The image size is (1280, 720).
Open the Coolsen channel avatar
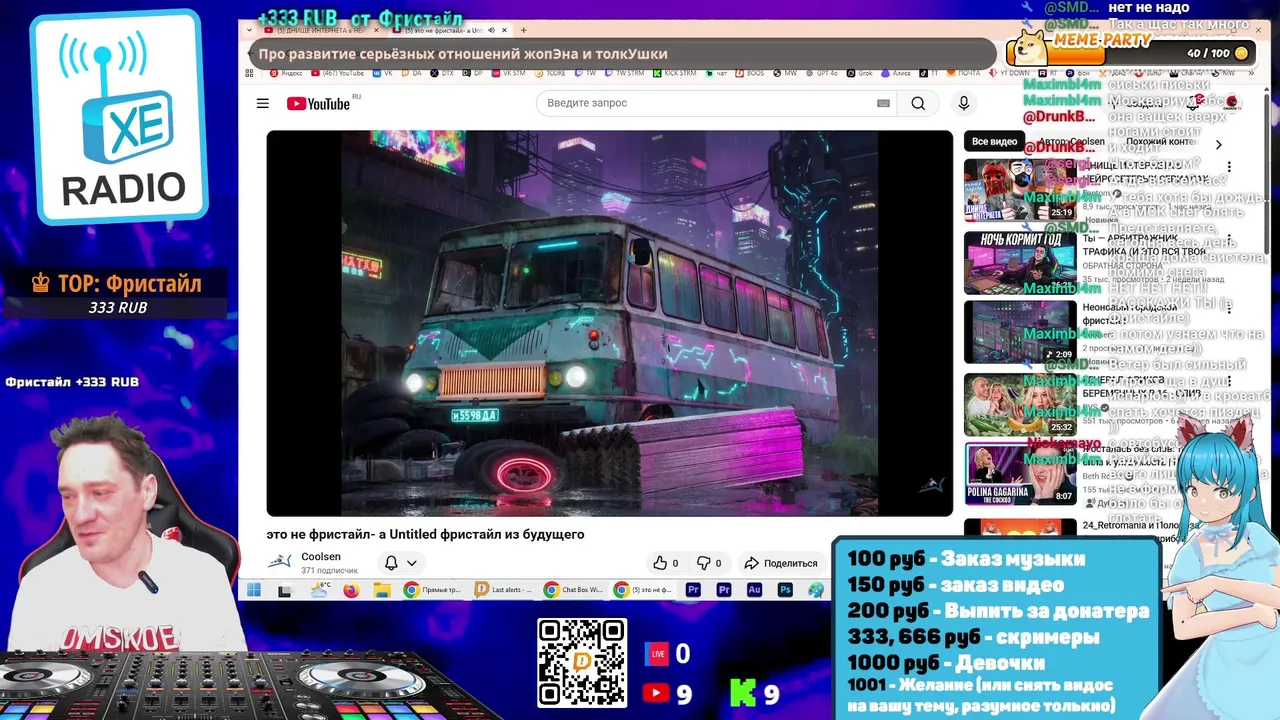280,562
